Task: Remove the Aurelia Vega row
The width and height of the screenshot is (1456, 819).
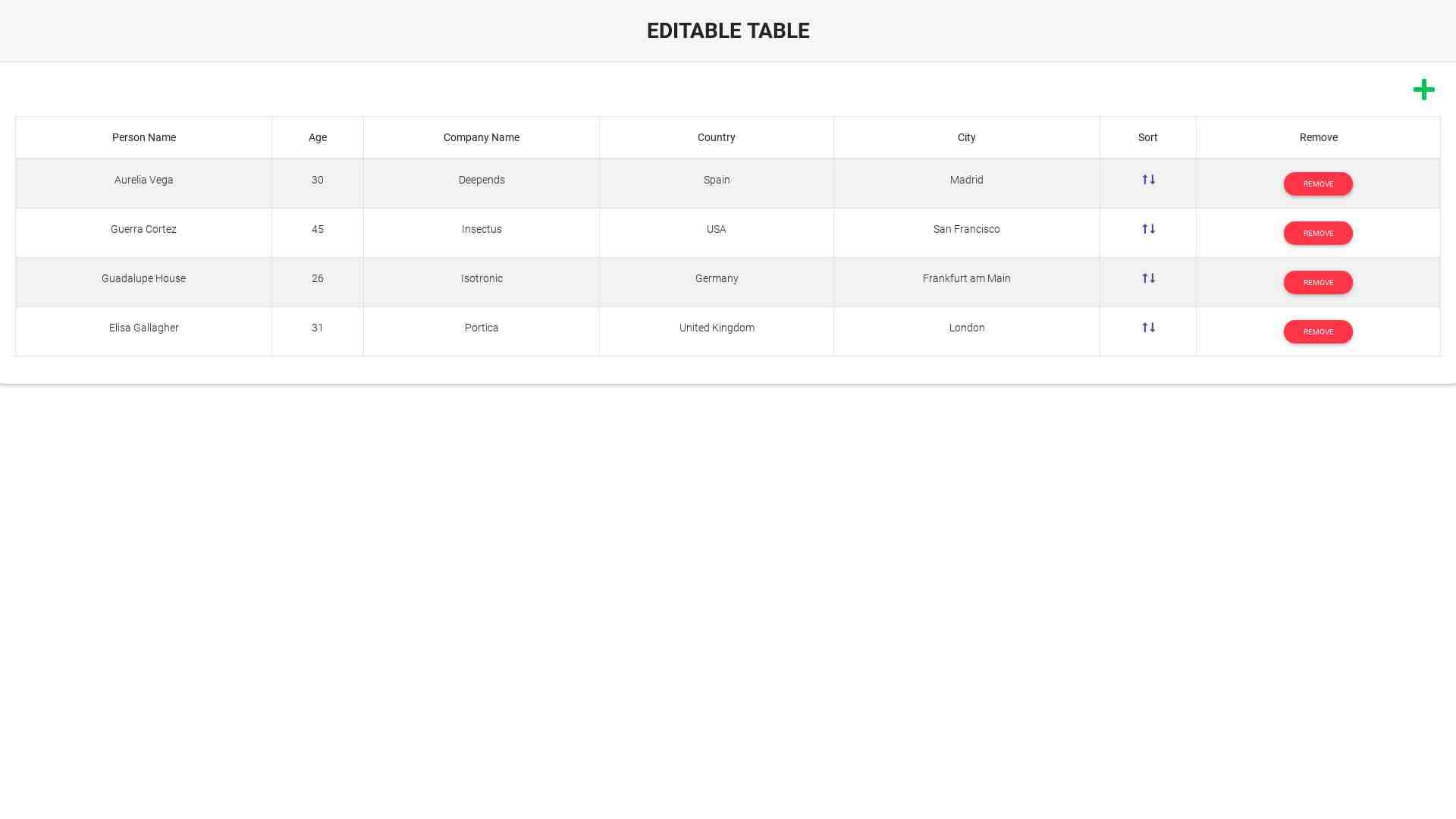Action: tap(1317, 184)
